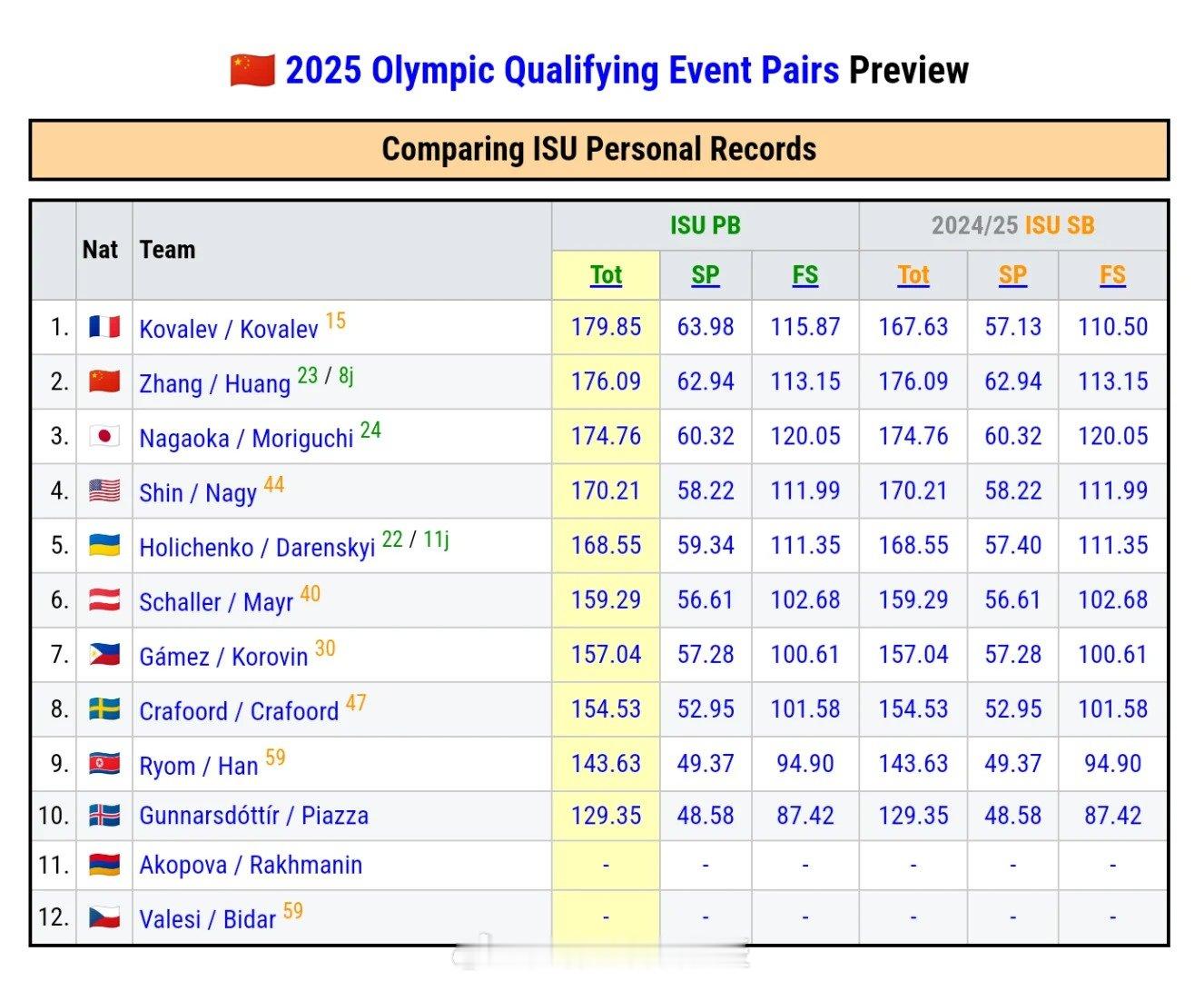Click the China flag icon in page title
Screen dimensions: 1204x981
point(252,70)
